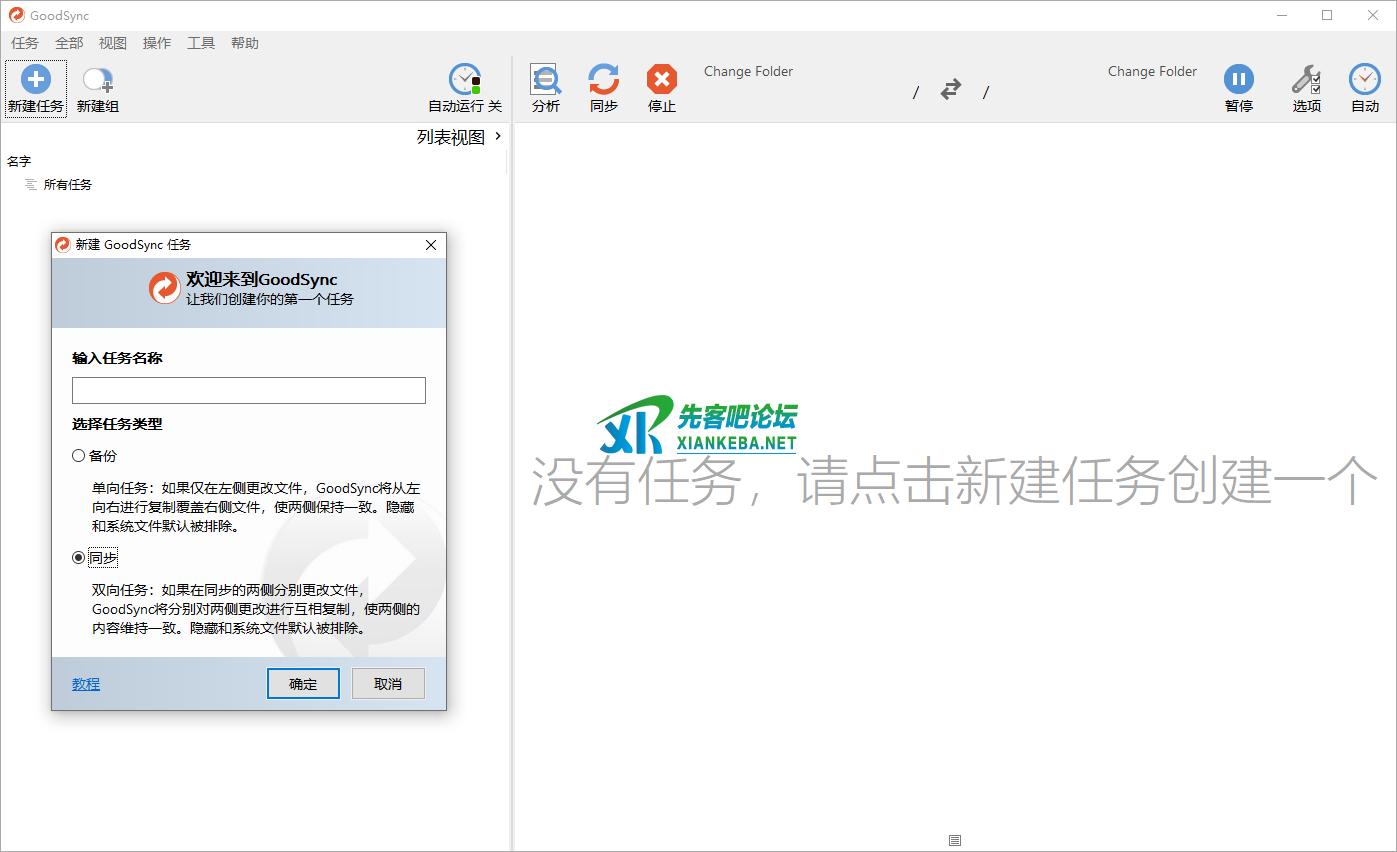Viewport: 1397px width, 852px height.
Task: Click the task name input field
Action: (x=249, y=391)
